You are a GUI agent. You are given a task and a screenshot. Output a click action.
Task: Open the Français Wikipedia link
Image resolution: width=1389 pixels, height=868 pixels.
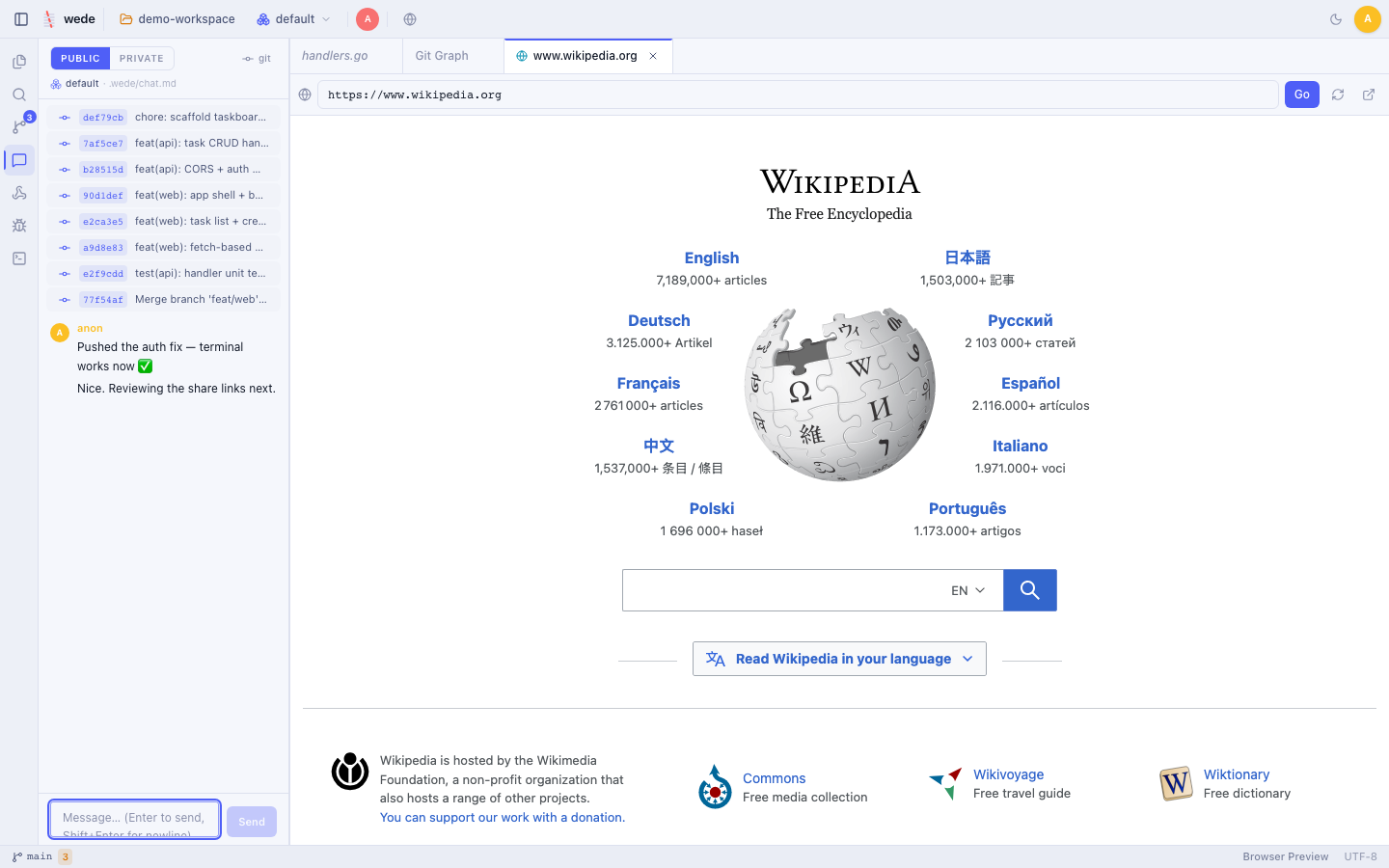coord(648,384)
